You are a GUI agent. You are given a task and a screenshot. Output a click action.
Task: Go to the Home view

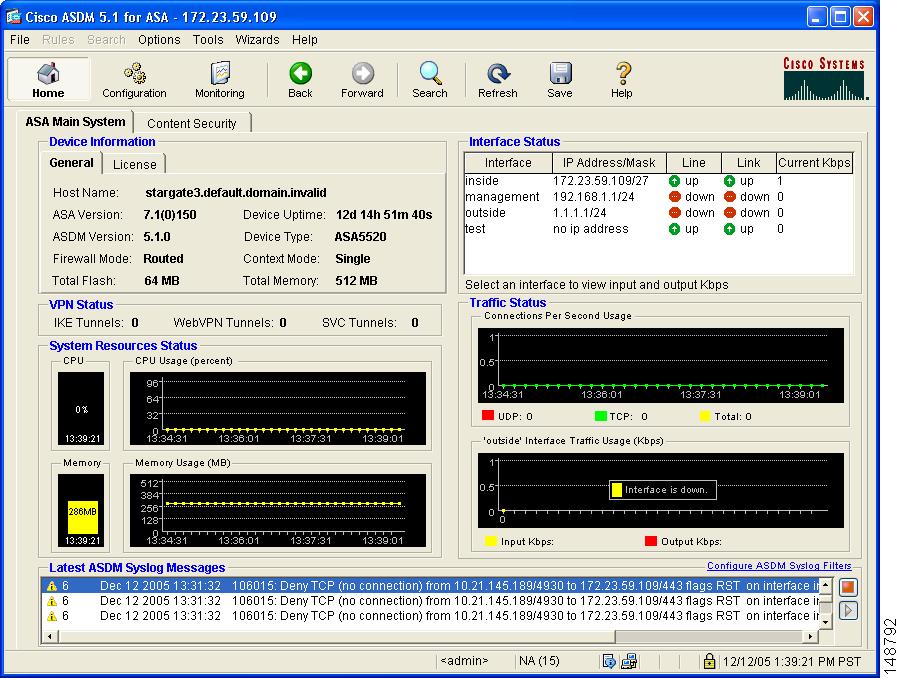48,80
